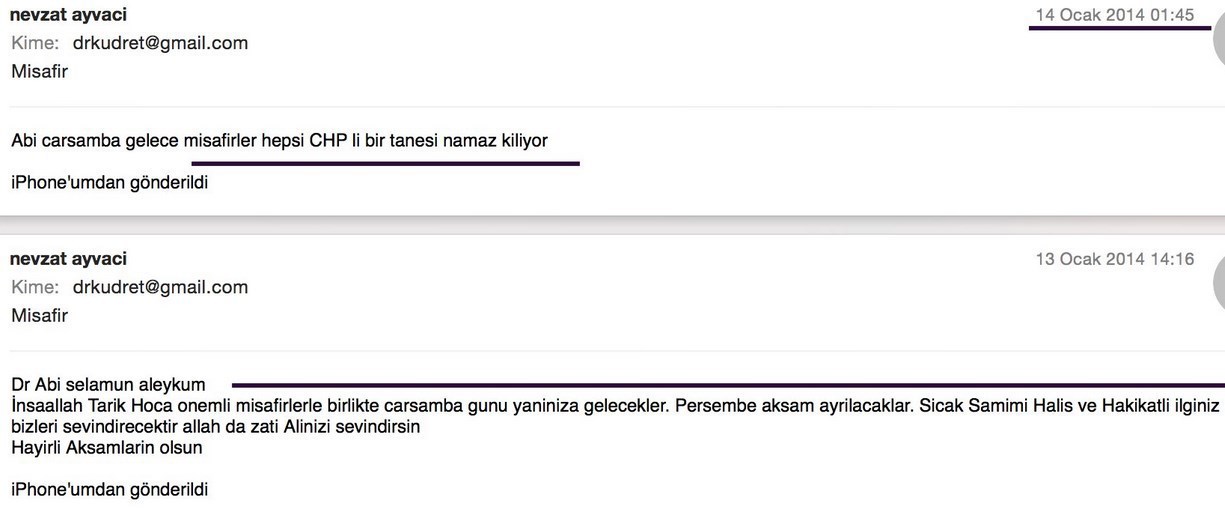
Task: Click sender name on the 01:45 message
Action: [x=68, y=15]
